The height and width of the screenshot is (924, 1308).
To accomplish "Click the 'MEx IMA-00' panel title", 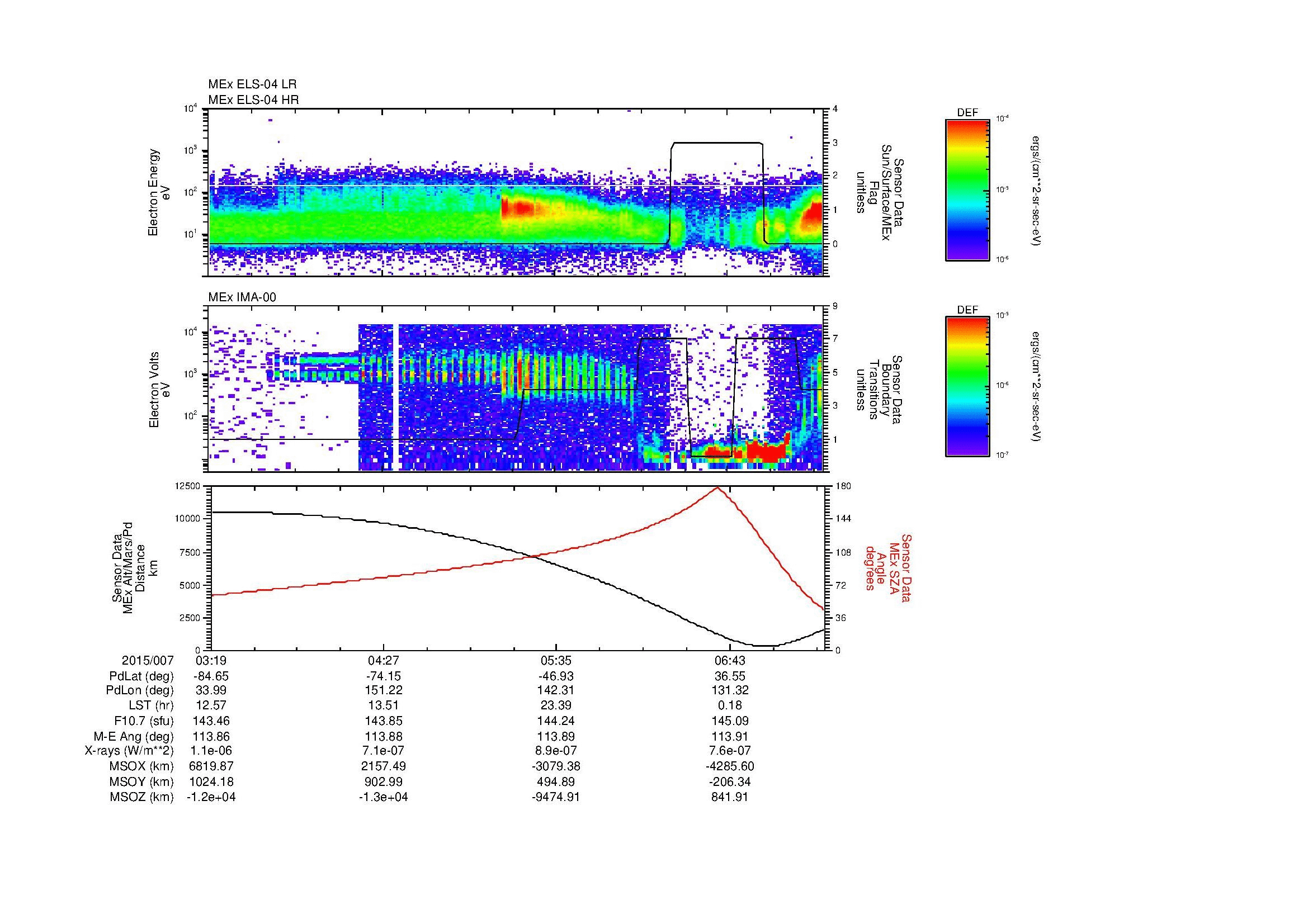I will pos(242,297).
